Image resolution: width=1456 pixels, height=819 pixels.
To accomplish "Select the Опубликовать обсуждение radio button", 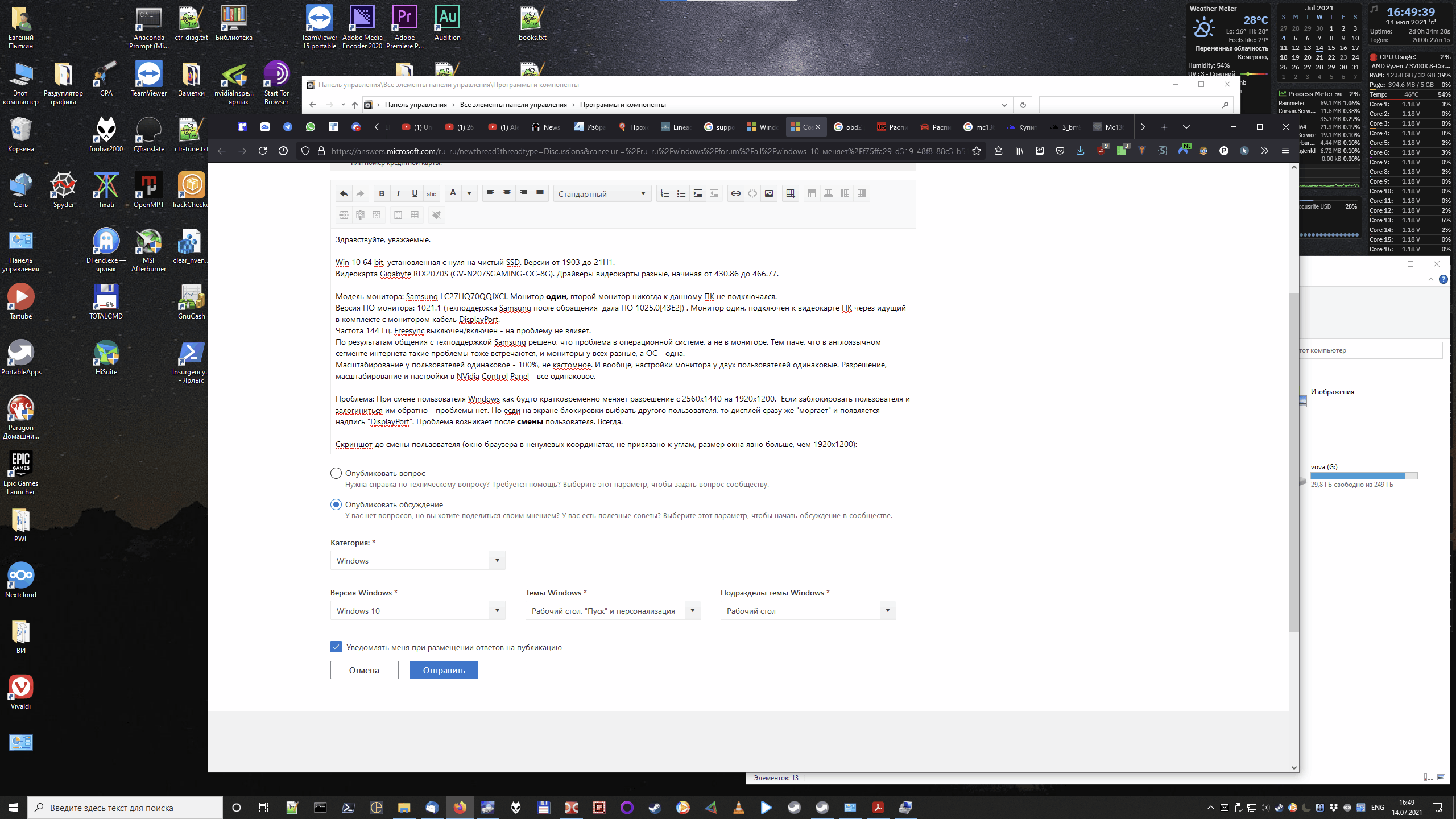I will pos(336,504).
